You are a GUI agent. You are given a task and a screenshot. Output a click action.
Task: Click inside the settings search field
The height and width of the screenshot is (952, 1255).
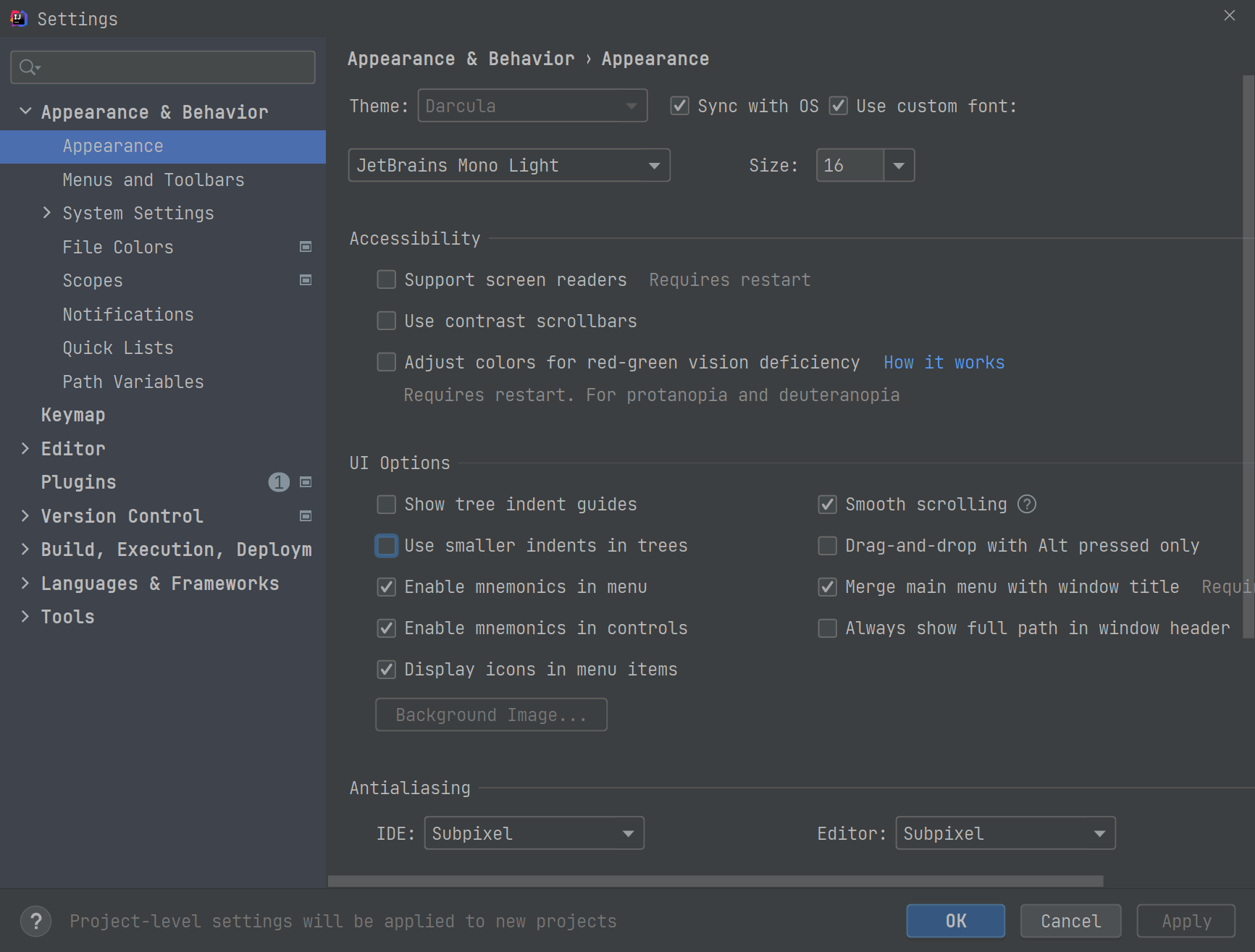(x=174, y=67)
